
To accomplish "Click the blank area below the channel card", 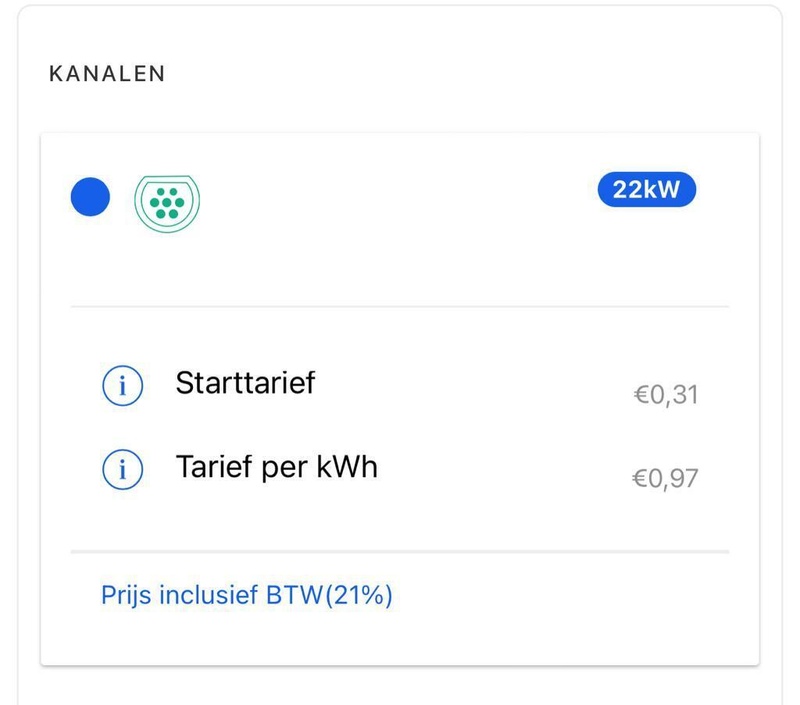I will click(400, 686).
